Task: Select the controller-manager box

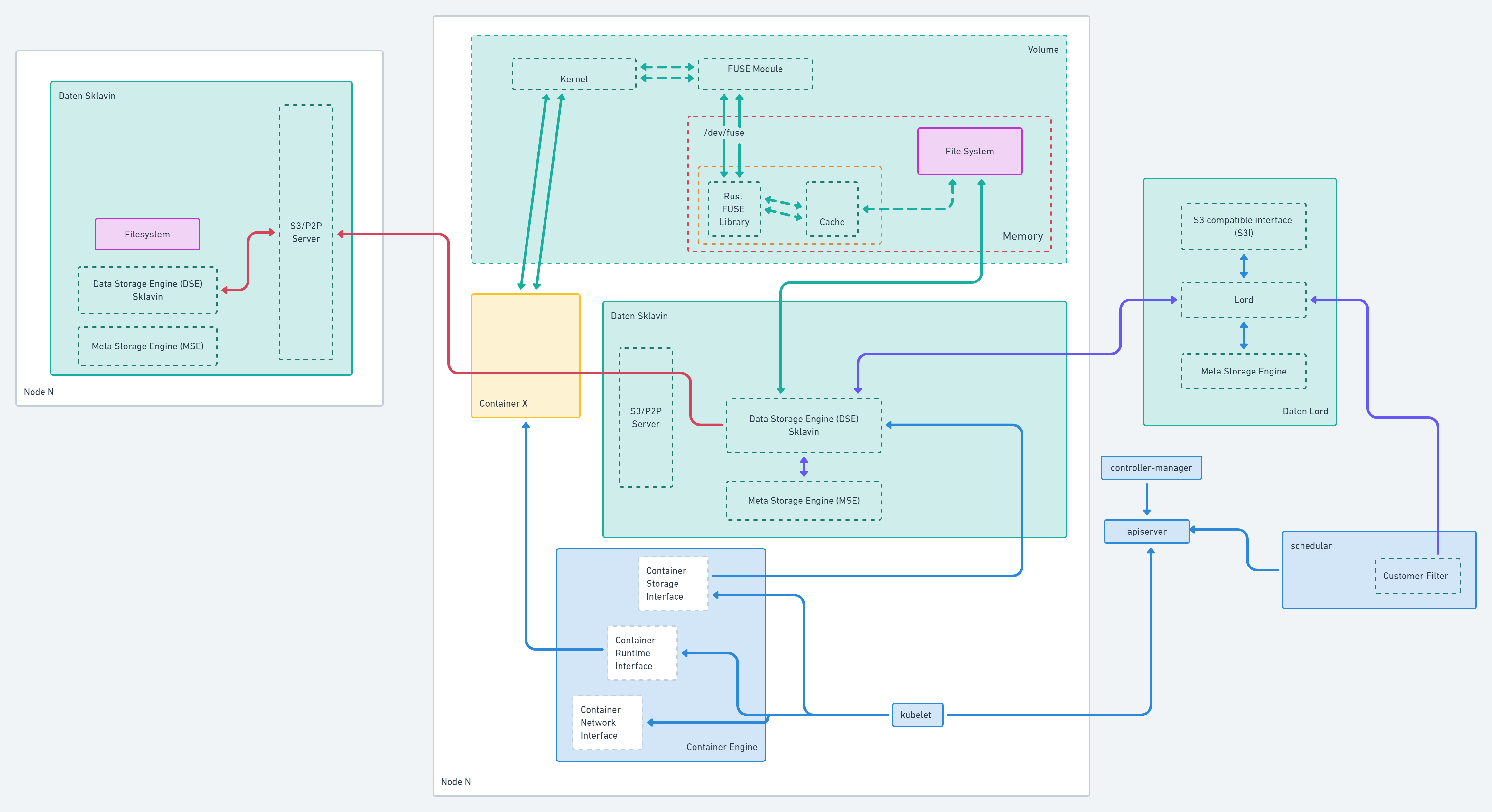Action: coord(1151,467)
